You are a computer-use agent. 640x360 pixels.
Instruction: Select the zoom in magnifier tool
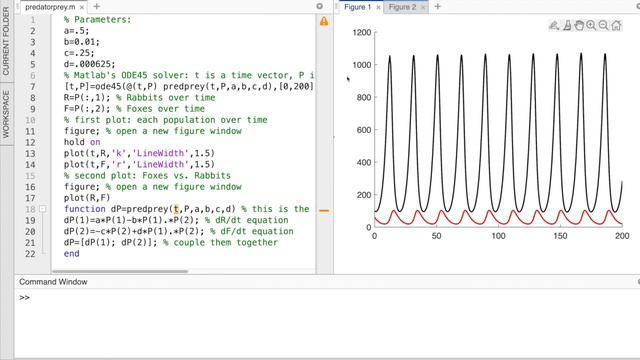(591, 26)
